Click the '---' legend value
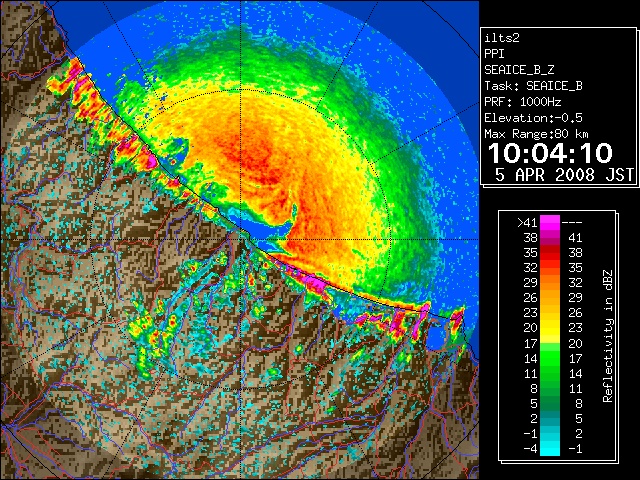 572,222
